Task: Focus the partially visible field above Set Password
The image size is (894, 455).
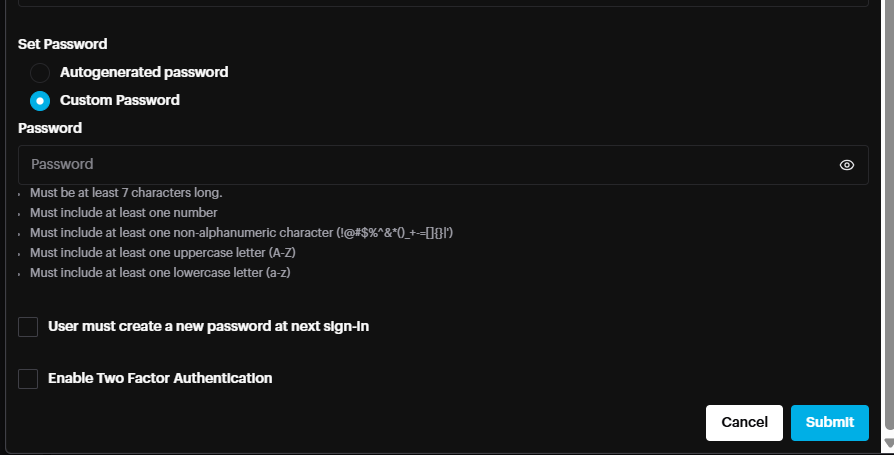Action: tap(440, 4)
